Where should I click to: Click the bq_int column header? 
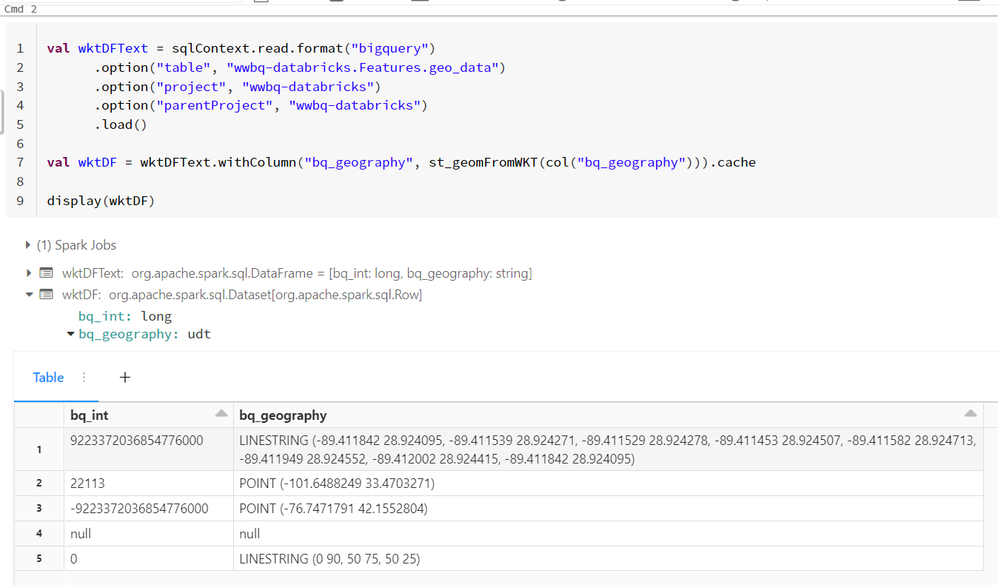pyautogui.click(x=90, y=415)
